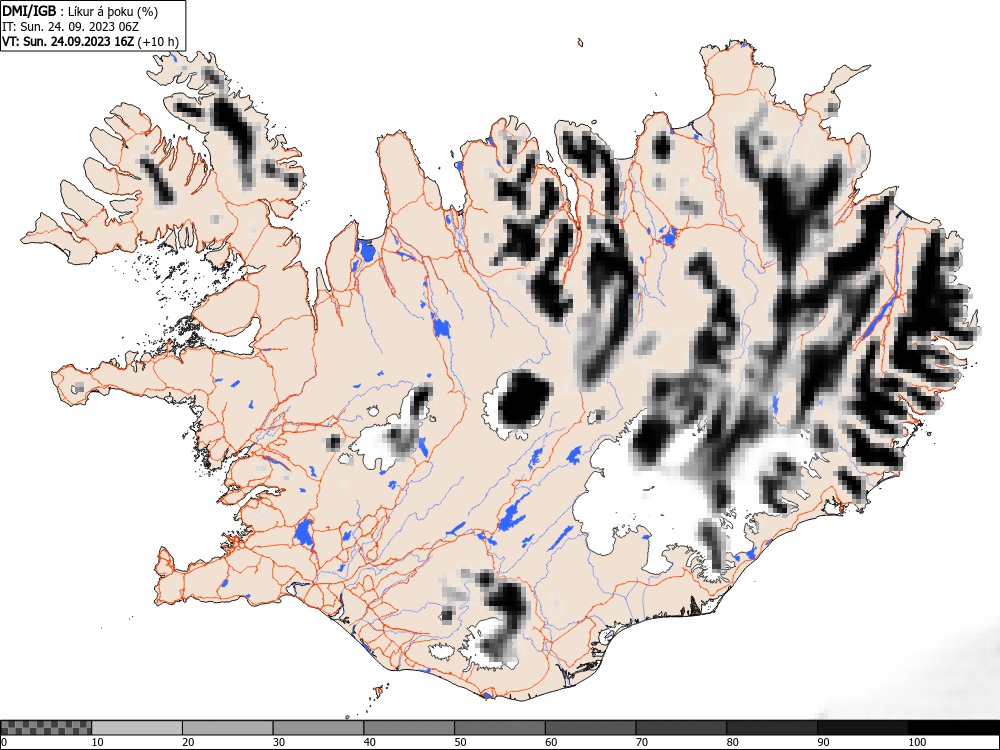The image size is (1000, 750).
Task: Click the 20-30% gray legend swatch
Action: [228, 728]
